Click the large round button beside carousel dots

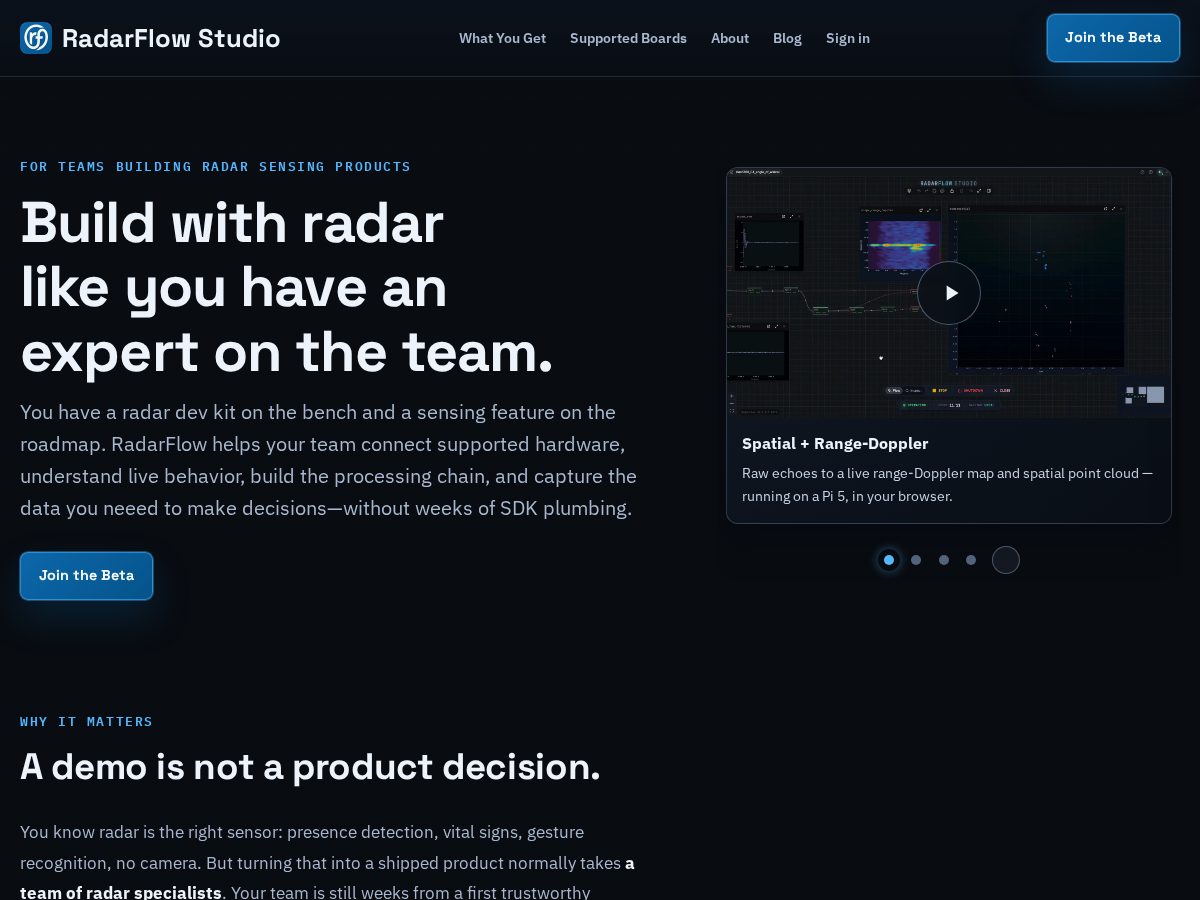pyautogui.click(x=1006, y=560)
